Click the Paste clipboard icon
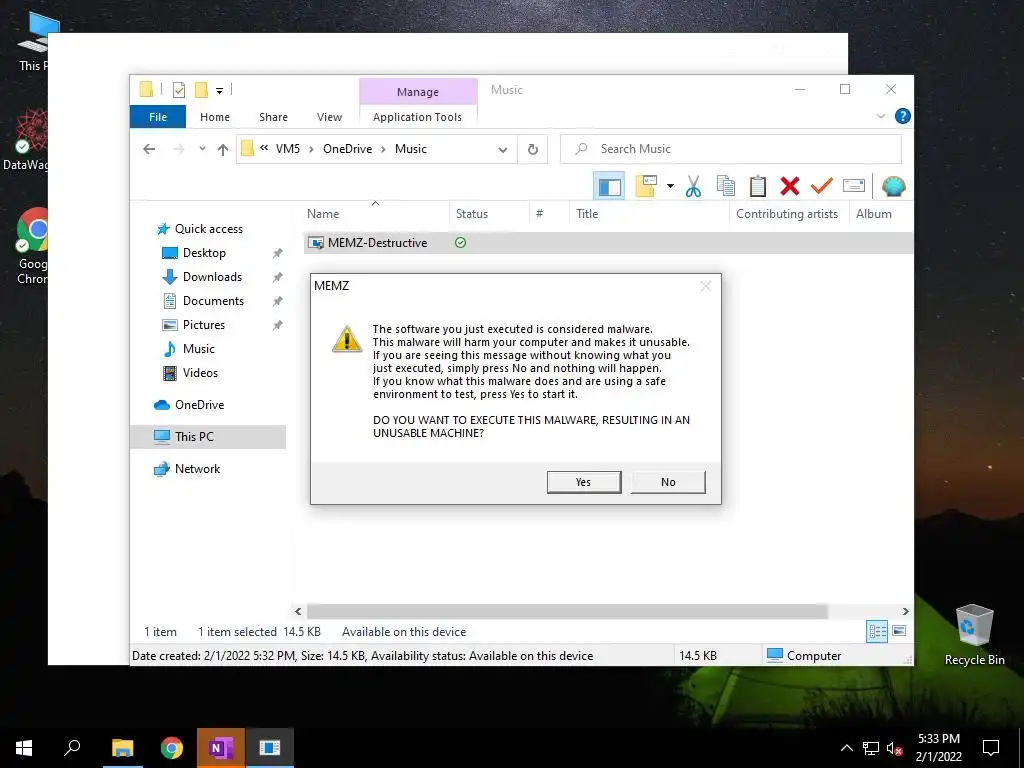The height and width of the screenshot is (768, 1024). pos(758,186)
